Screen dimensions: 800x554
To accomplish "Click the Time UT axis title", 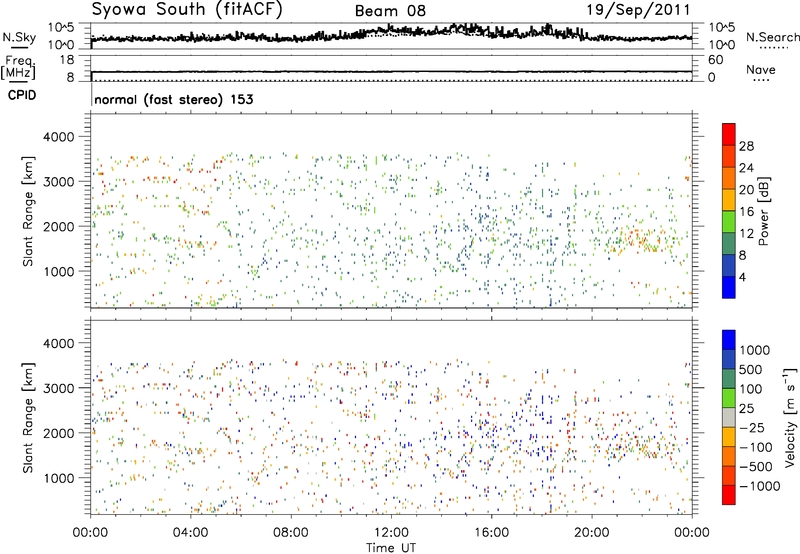I will (391, 548).
